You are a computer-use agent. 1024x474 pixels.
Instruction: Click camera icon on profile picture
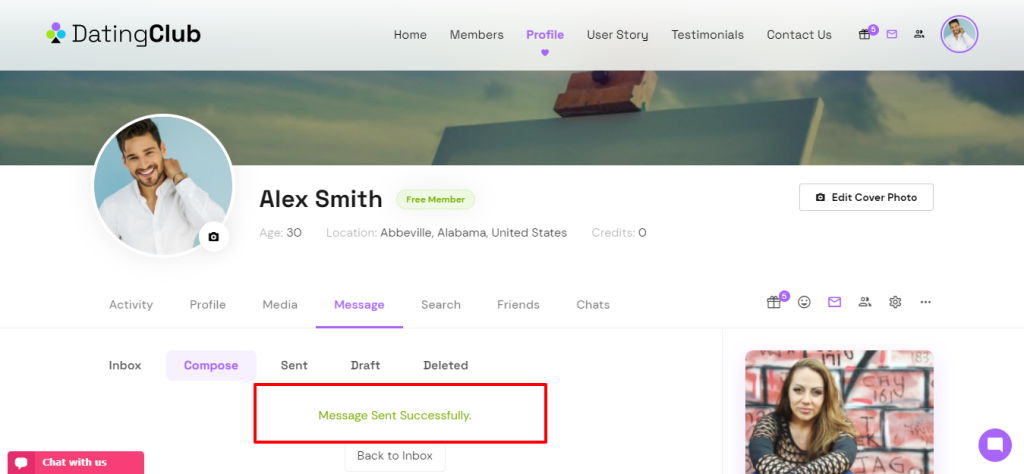[x=213, y=237]
